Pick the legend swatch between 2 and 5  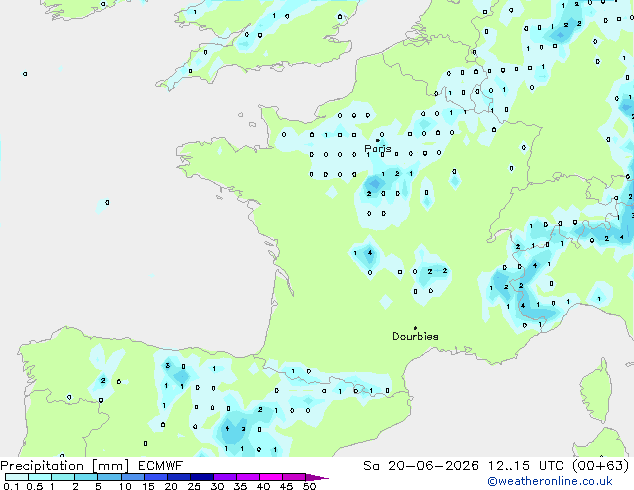[x=86, y=477]
